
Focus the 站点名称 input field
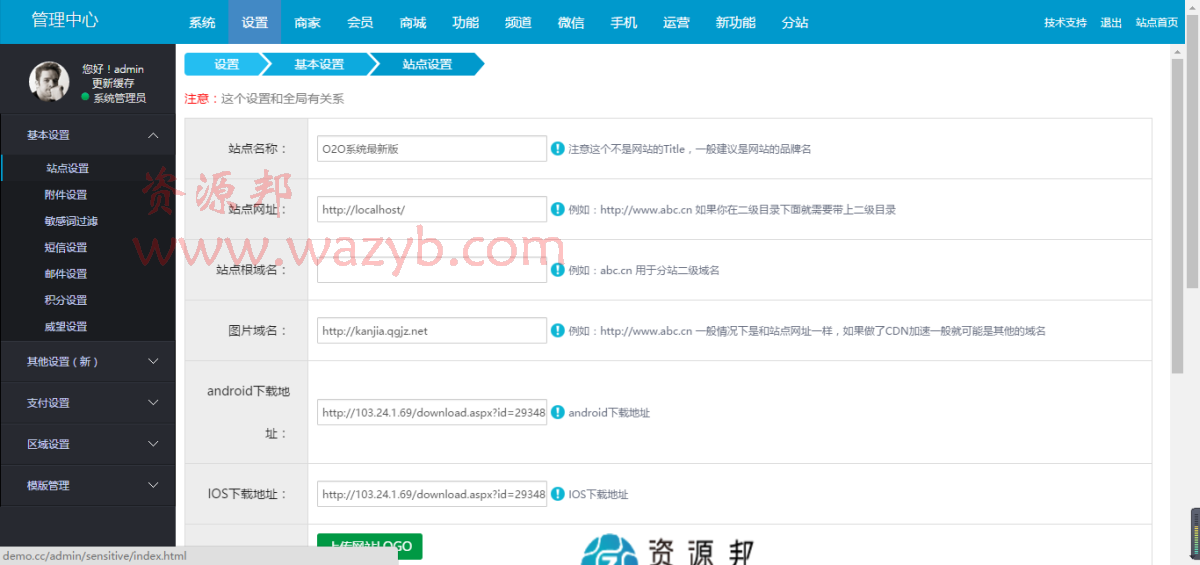[x=432, y=148]
